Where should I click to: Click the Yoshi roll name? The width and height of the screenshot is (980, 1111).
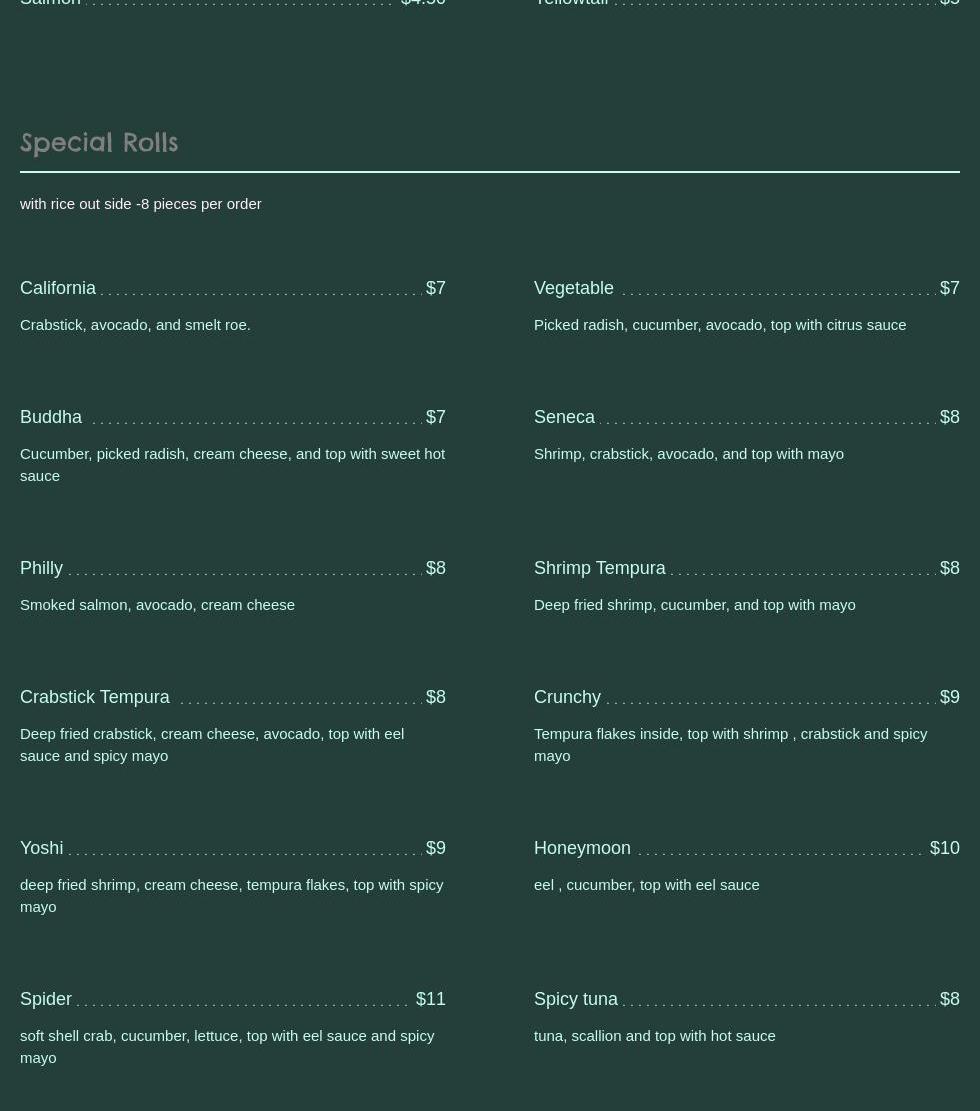point(41,848)
